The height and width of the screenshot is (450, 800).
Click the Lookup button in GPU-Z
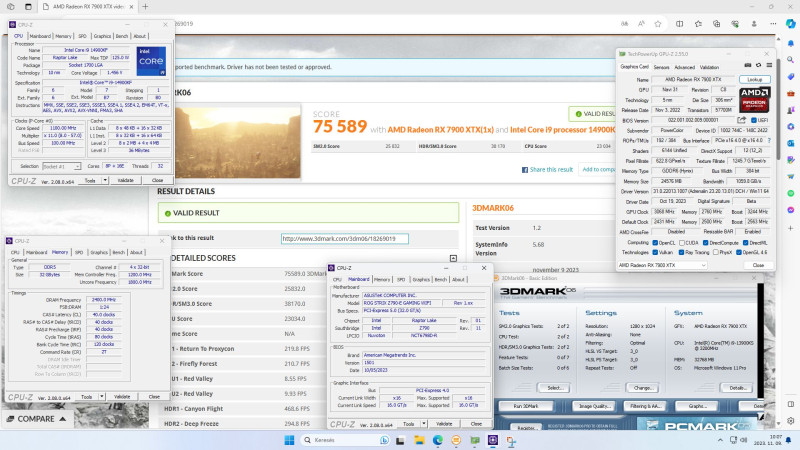click(x=755, y=80)
